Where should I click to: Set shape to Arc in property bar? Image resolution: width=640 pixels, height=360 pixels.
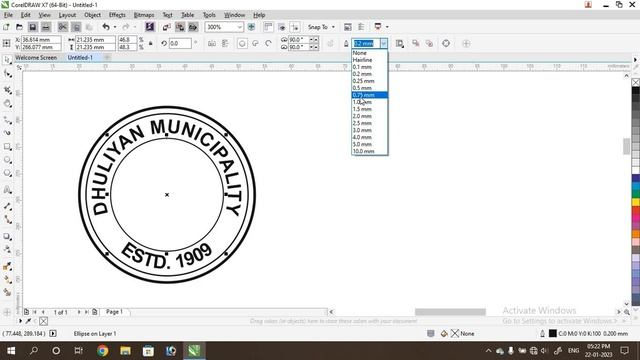pyautogui.click(x=269, y=43)
